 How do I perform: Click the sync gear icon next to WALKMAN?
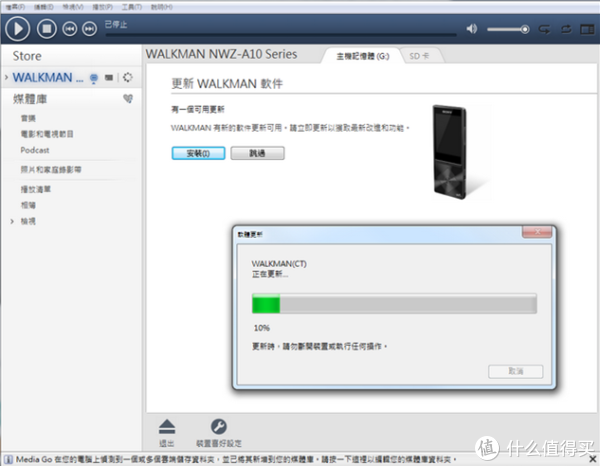[127, 77]
